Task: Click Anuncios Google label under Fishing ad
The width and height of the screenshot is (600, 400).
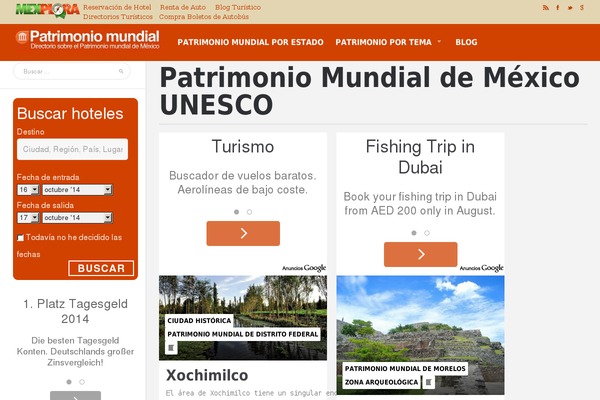Action: tap(481, 268)
